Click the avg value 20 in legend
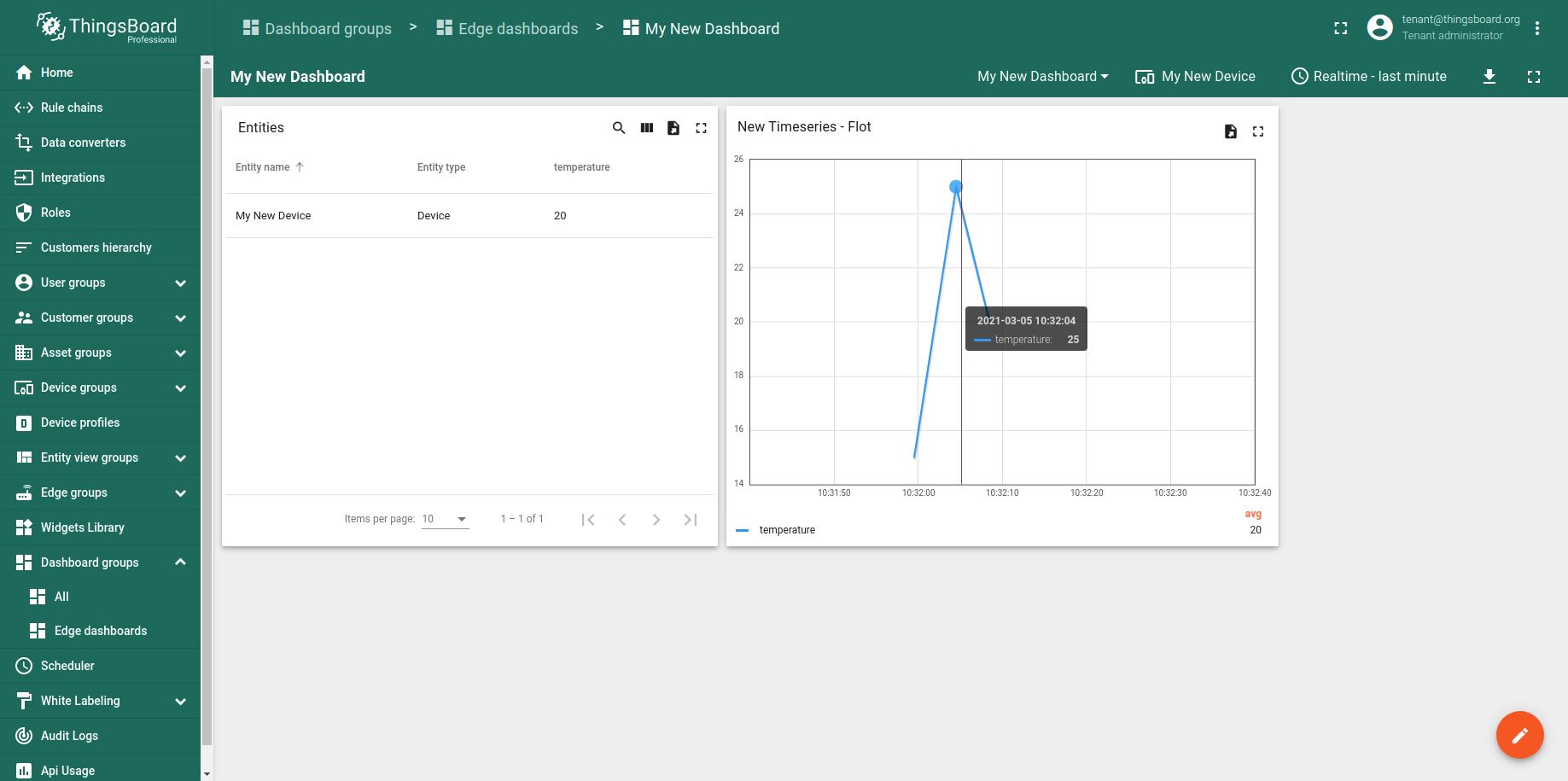This screenshot has width=1568, height=781. [x=1256, y=530]
